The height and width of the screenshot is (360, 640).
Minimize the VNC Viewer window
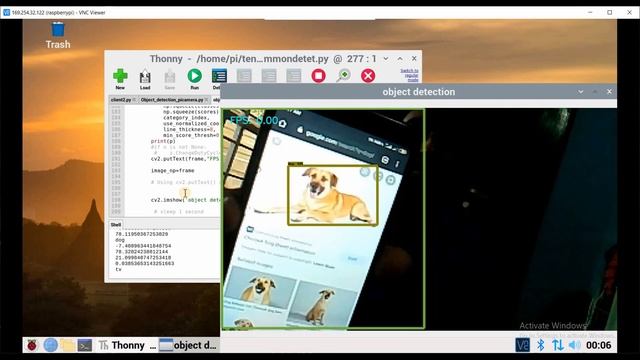pyautogui.click(x=590, y=12)
